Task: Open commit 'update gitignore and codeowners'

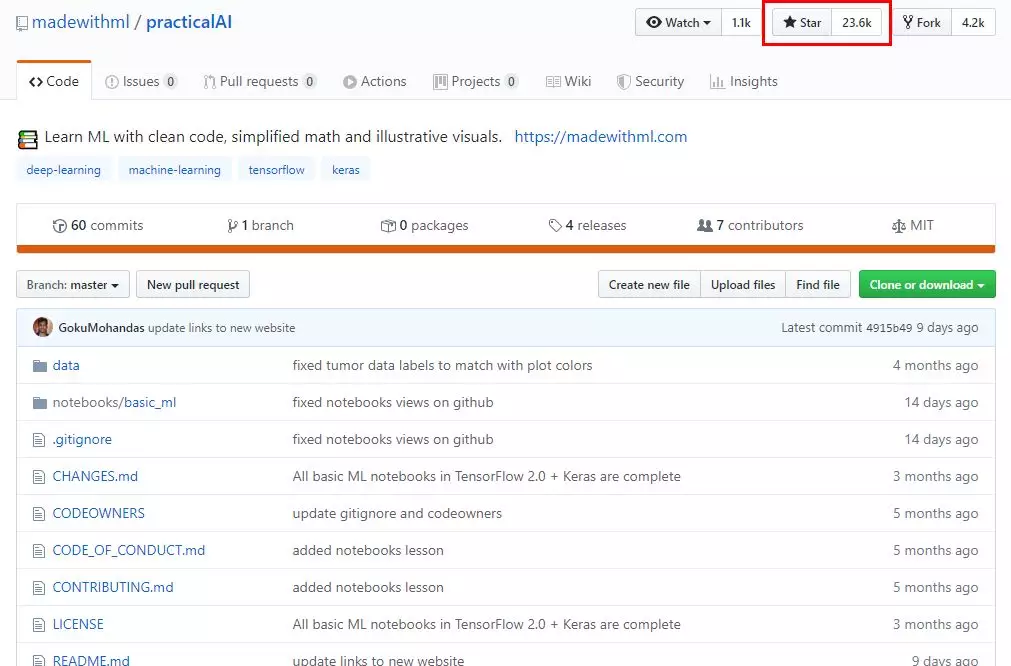Action: [397, 514]
